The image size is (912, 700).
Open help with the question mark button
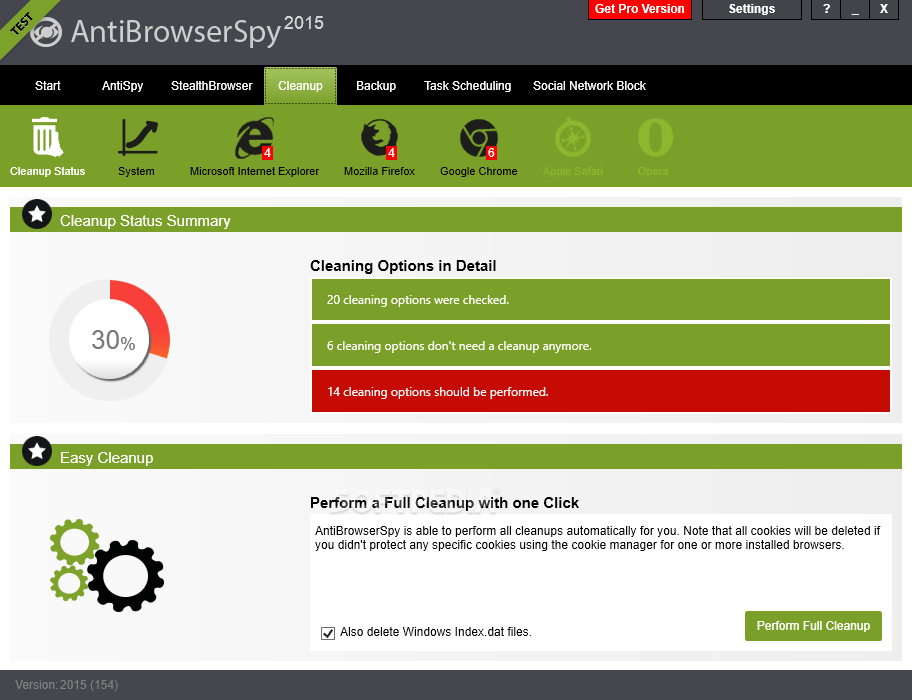(x=826, y=9)
